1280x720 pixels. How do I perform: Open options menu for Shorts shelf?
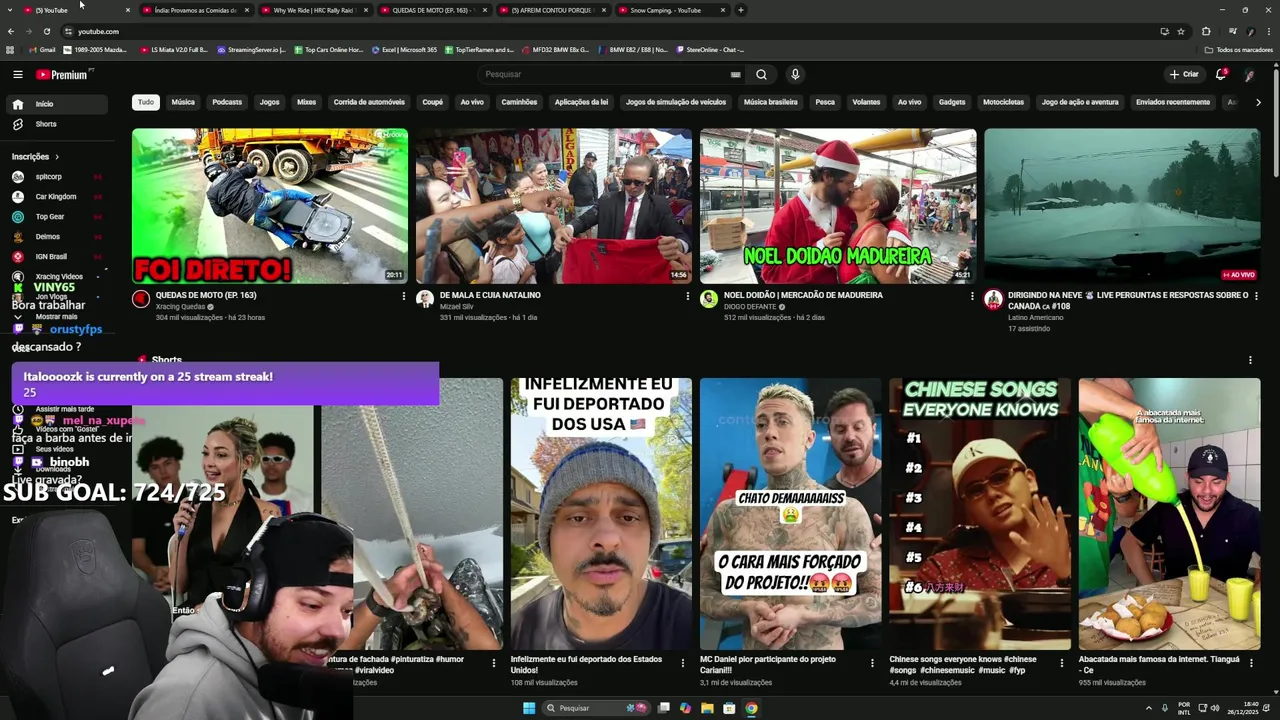pos(1250,360)
